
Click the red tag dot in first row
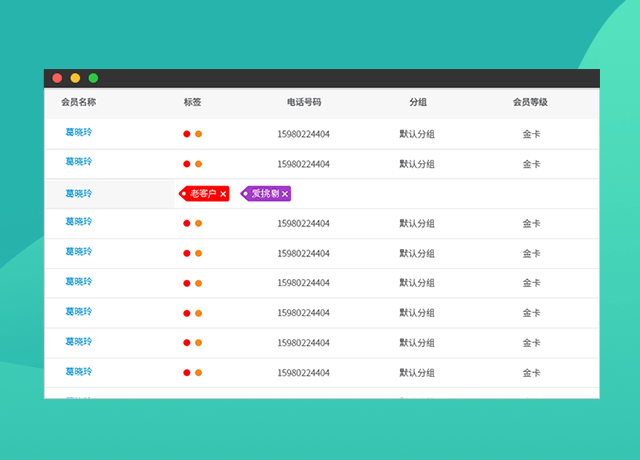click(x=187, y=134)
